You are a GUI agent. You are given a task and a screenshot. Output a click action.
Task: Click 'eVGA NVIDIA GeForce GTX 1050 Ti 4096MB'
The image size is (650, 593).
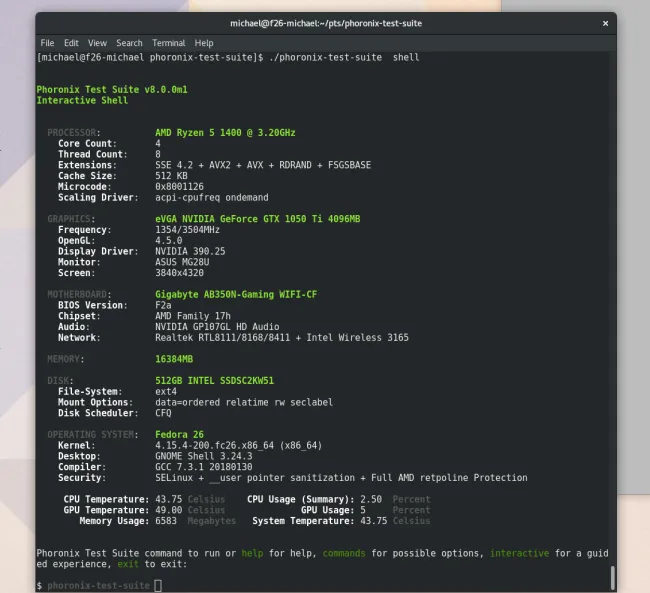coord(257,219)
